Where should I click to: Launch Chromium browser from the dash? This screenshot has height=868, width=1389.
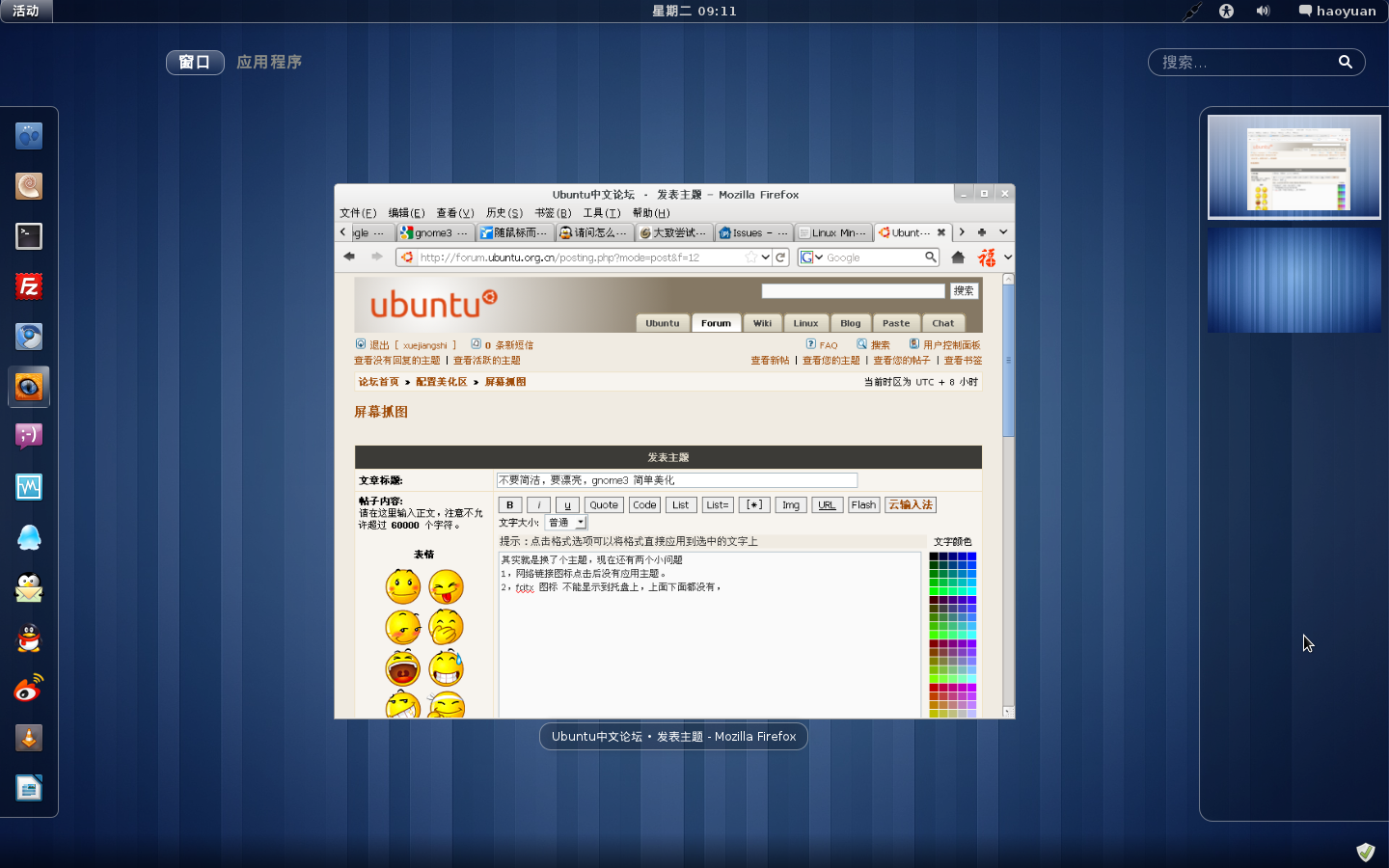(29, 337)
